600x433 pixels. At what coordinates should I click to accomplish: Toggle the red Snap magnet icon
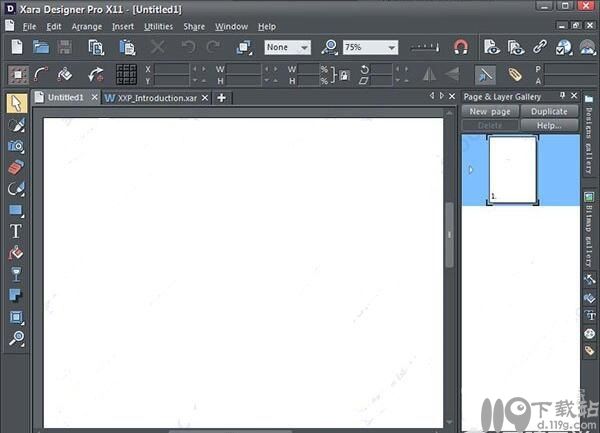coord(461,47)
